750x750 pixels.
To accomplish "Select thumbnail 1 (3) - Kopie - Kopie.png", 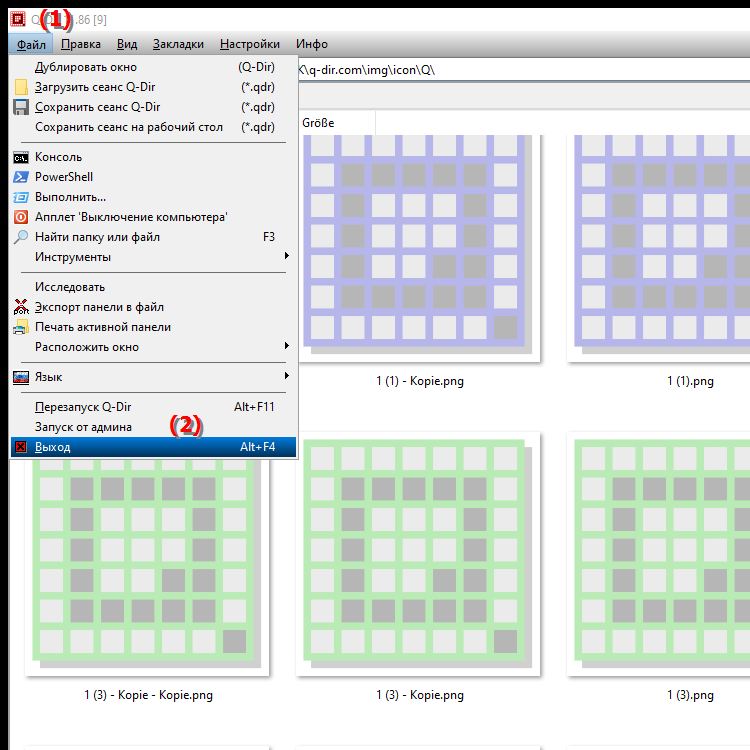I will (x=147, y=567).
